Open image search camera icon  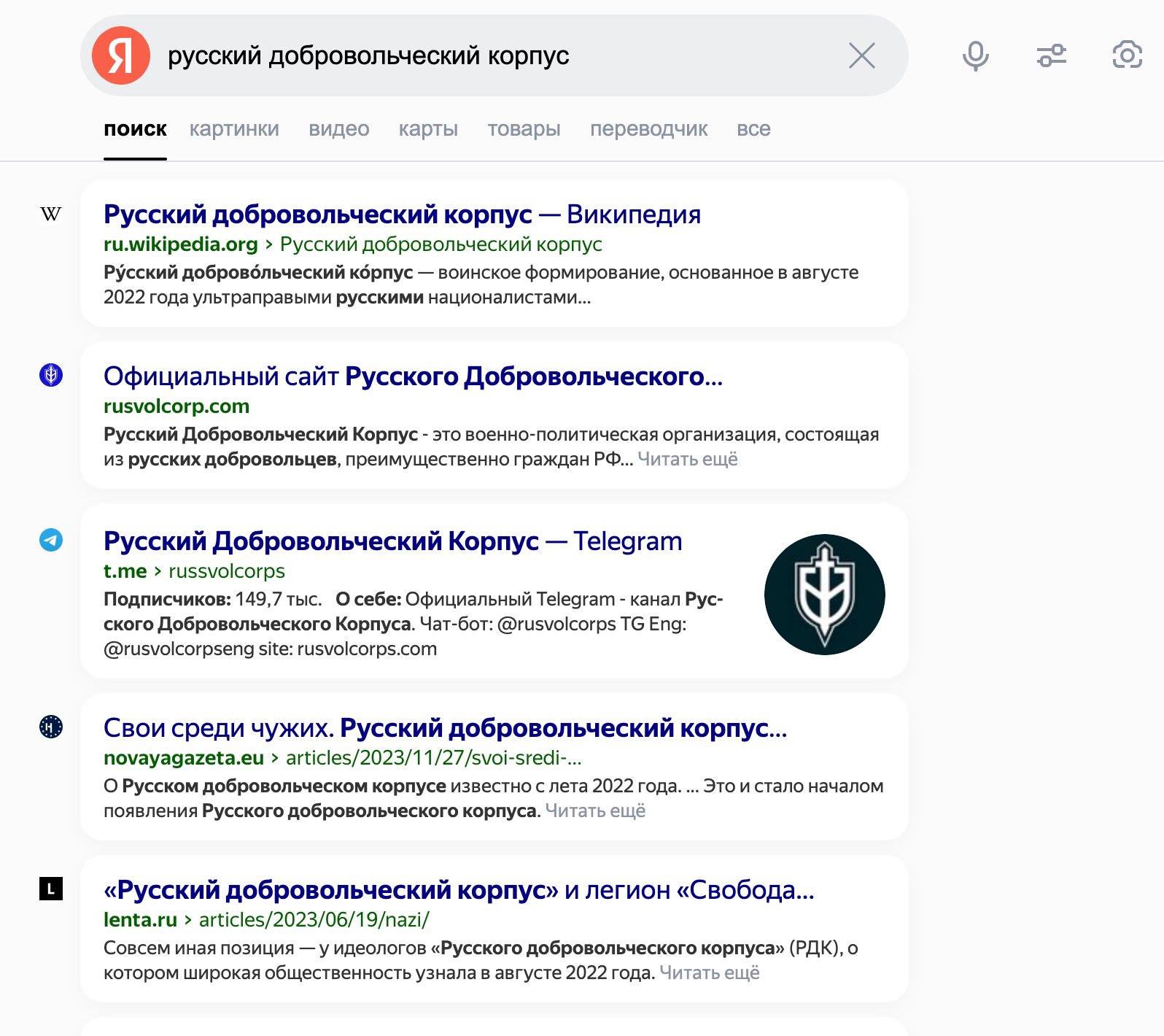click(1127, 55)
